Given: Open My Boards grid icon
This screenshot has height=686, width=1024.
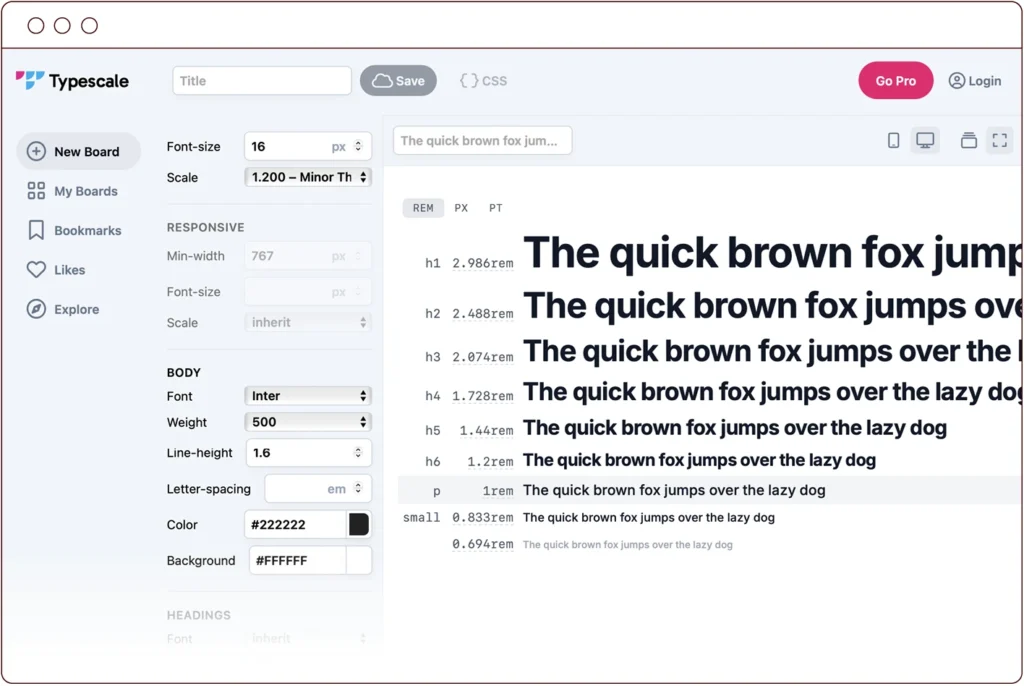Looking at the screenshot, I should (36, 191).
